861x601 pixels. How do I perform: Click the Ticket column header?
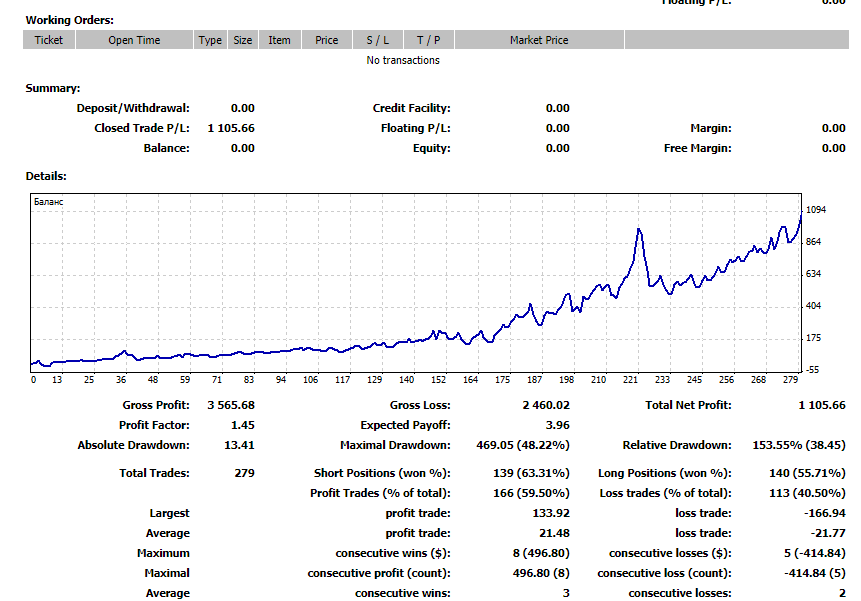click(49, 40)
